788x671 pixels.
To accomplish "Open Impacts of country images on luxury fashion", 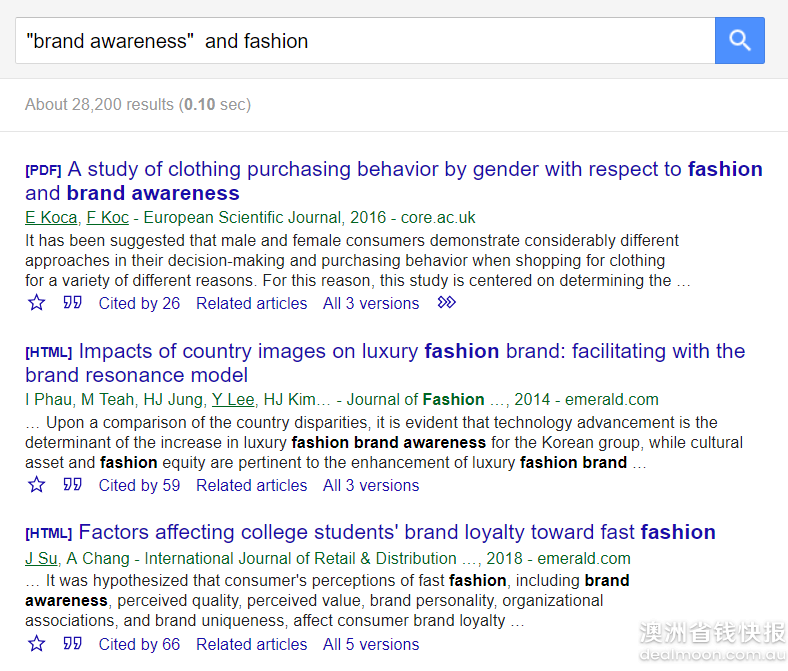I will coord(385,363).
